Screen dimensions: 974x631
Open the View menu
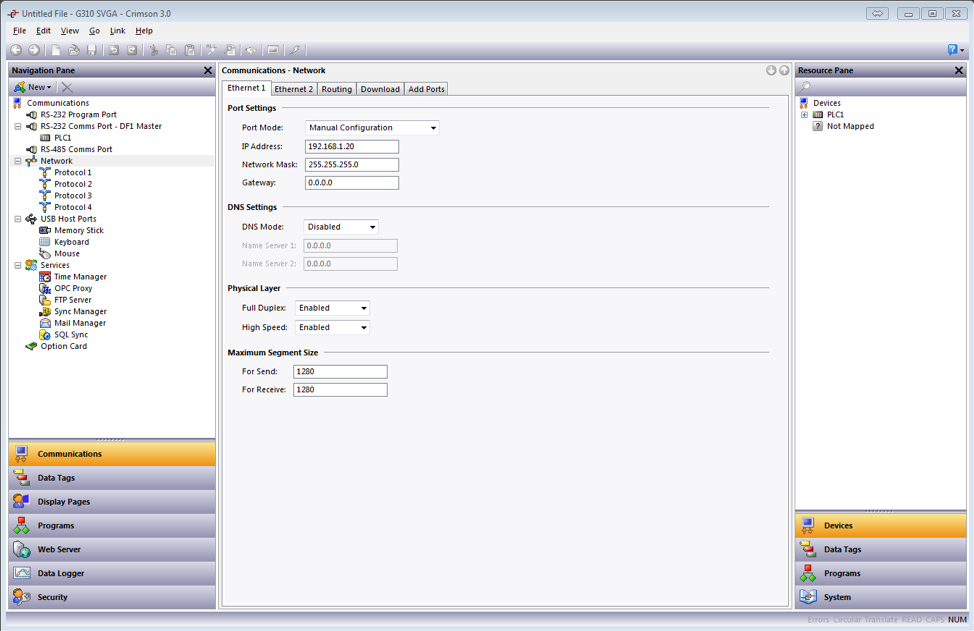coord(70,30)
